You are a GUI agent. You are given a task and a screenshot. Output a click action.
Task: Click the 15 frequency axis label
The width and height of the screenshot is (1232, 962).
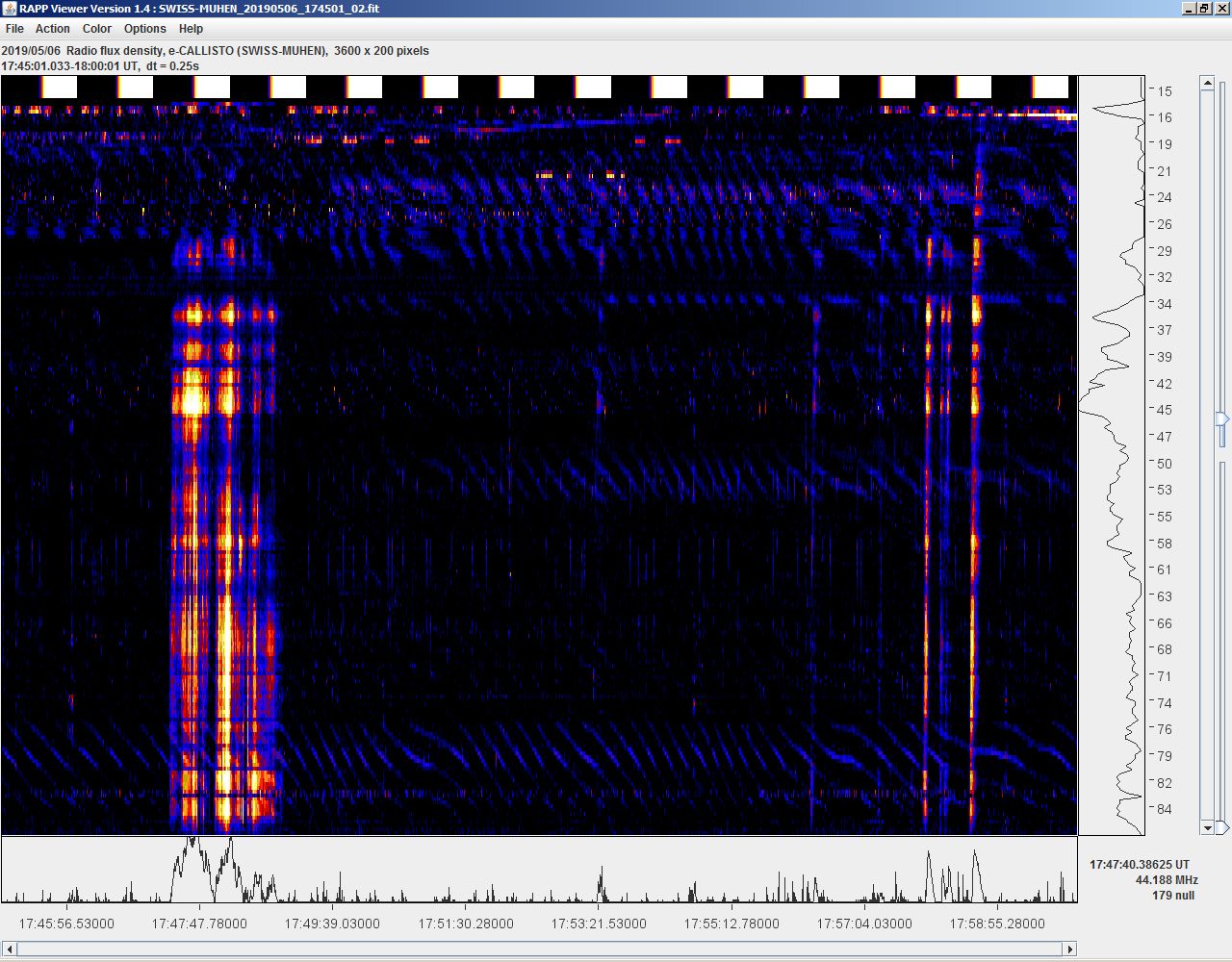(x=1165, y=91)
